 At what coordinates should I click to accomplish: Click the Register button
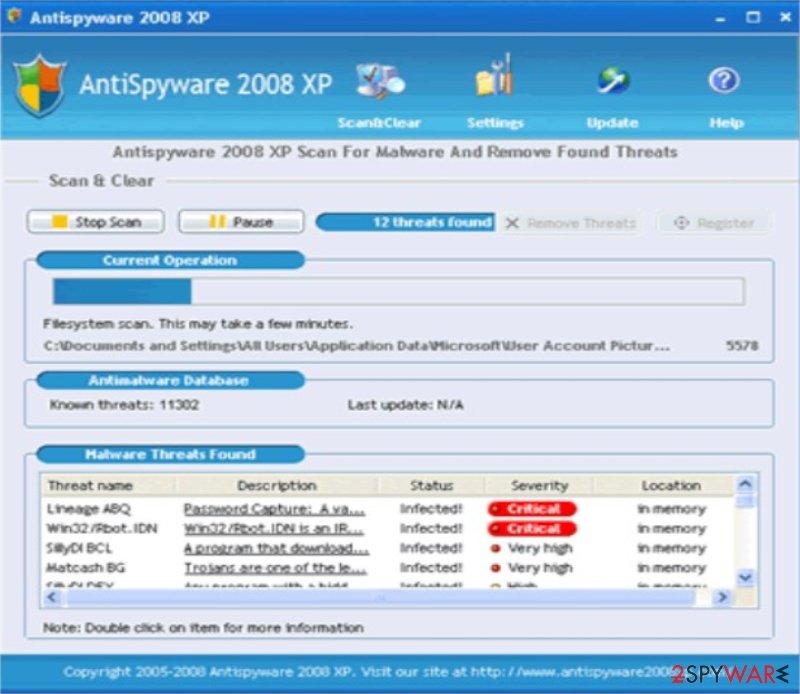click(714, 224)
